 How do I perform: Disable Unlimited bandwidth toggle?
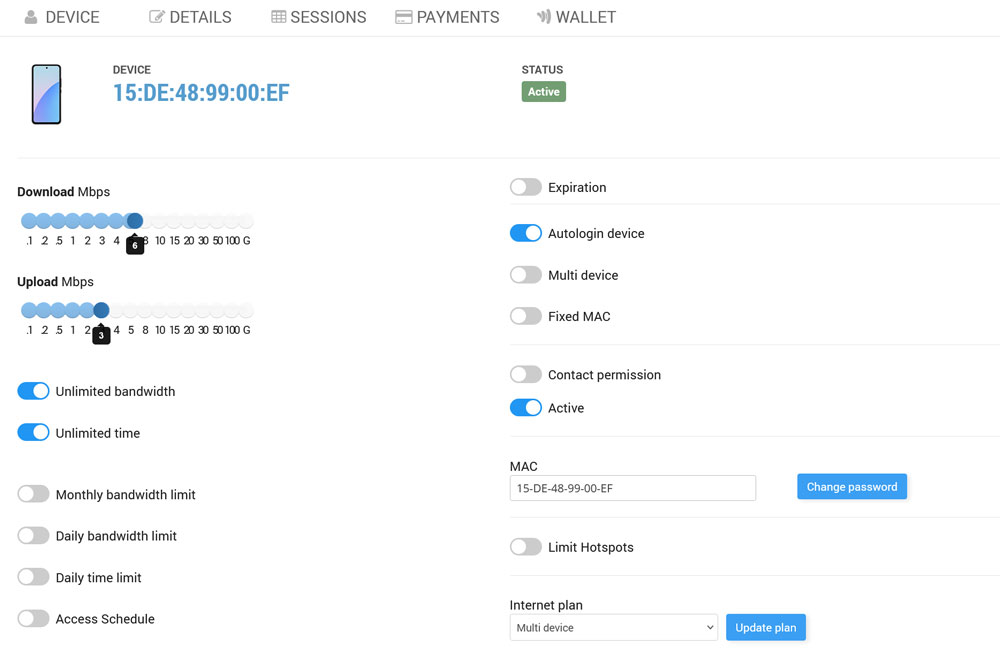tap(33, 391)
